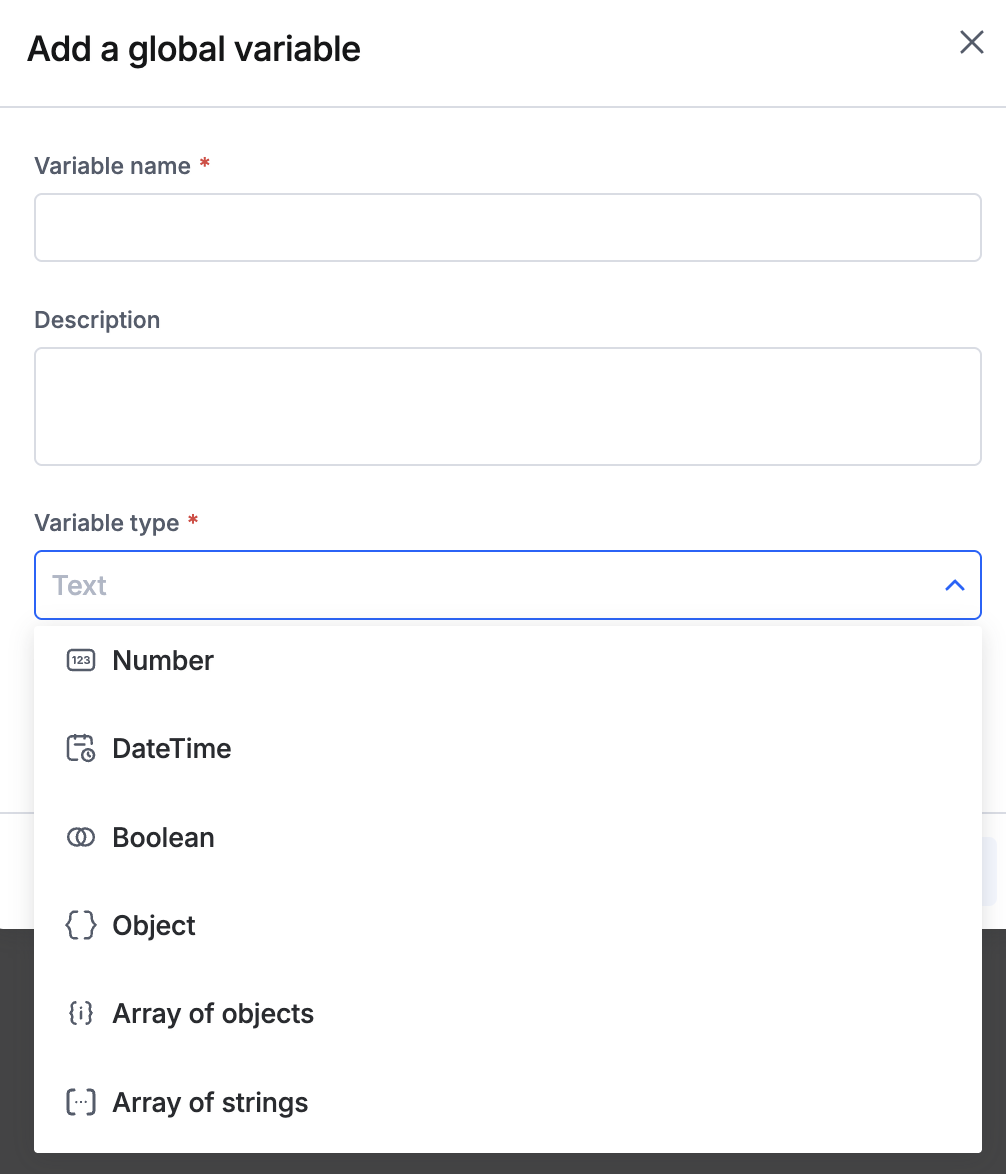Select Boolean in the type dropdown

[163, 837]
